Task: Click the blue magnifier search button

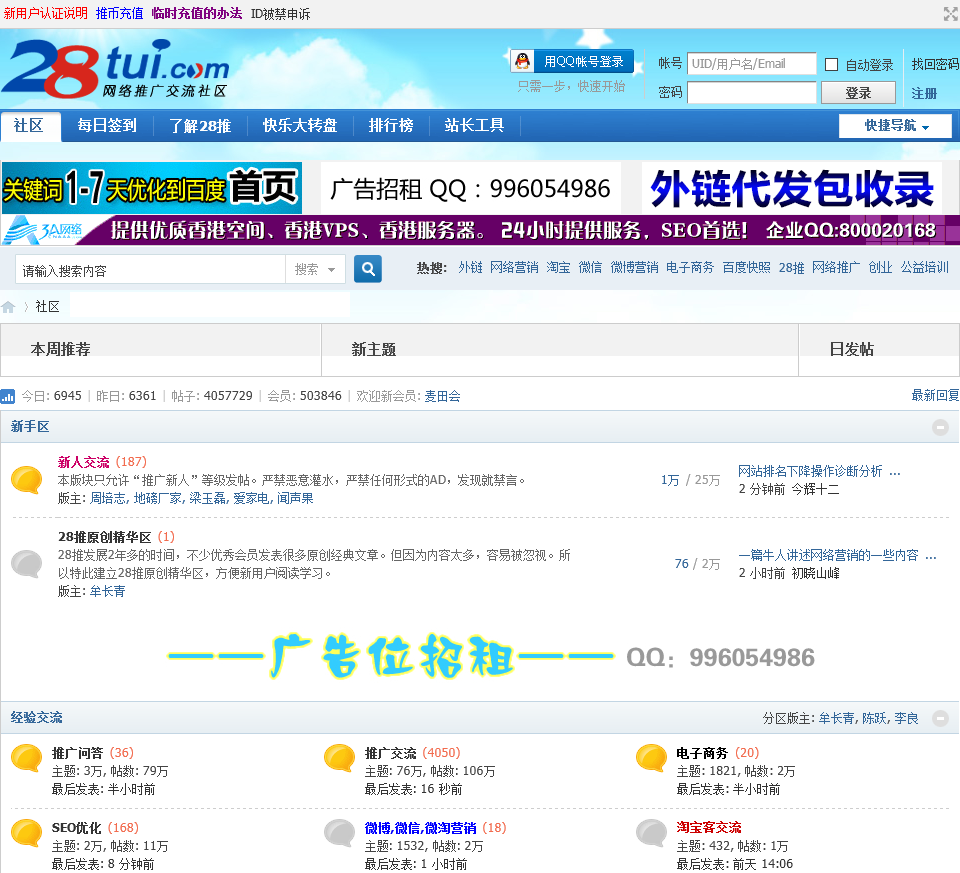Action: click(367, 269)
